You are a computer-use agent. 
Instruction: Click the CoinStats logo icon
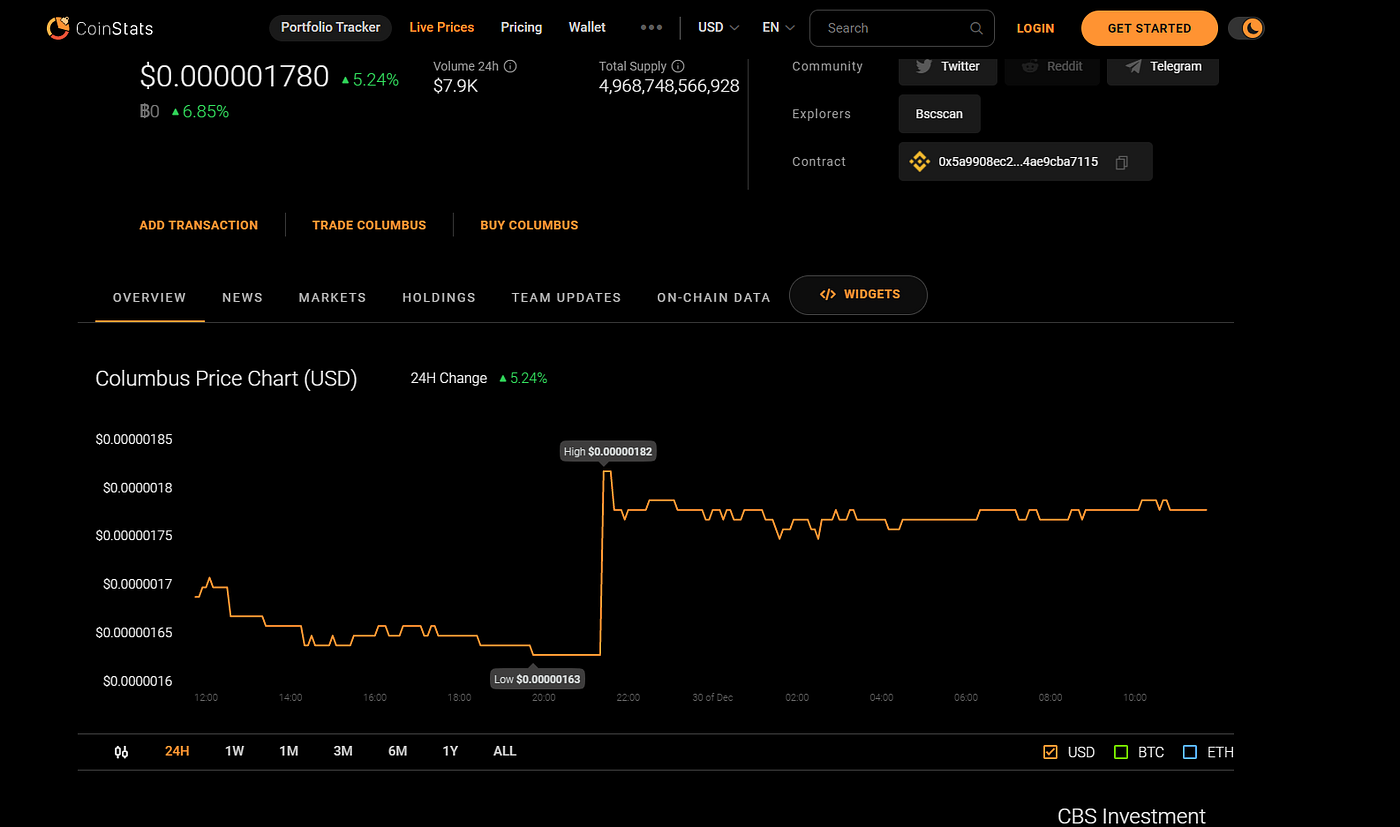(58, 28)
